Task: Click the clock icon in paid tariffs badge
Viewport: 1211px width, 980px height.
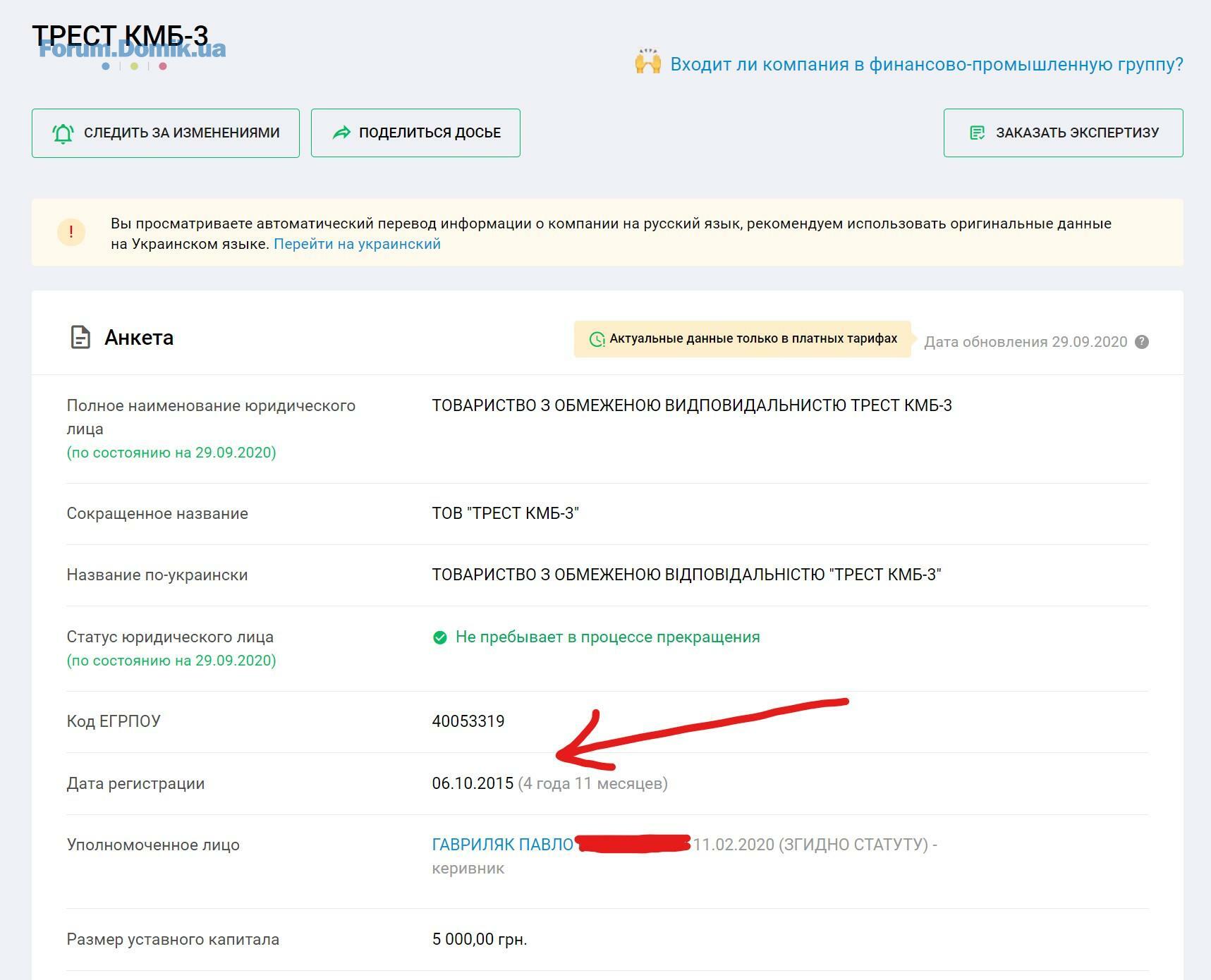Action: click(597, 339)
